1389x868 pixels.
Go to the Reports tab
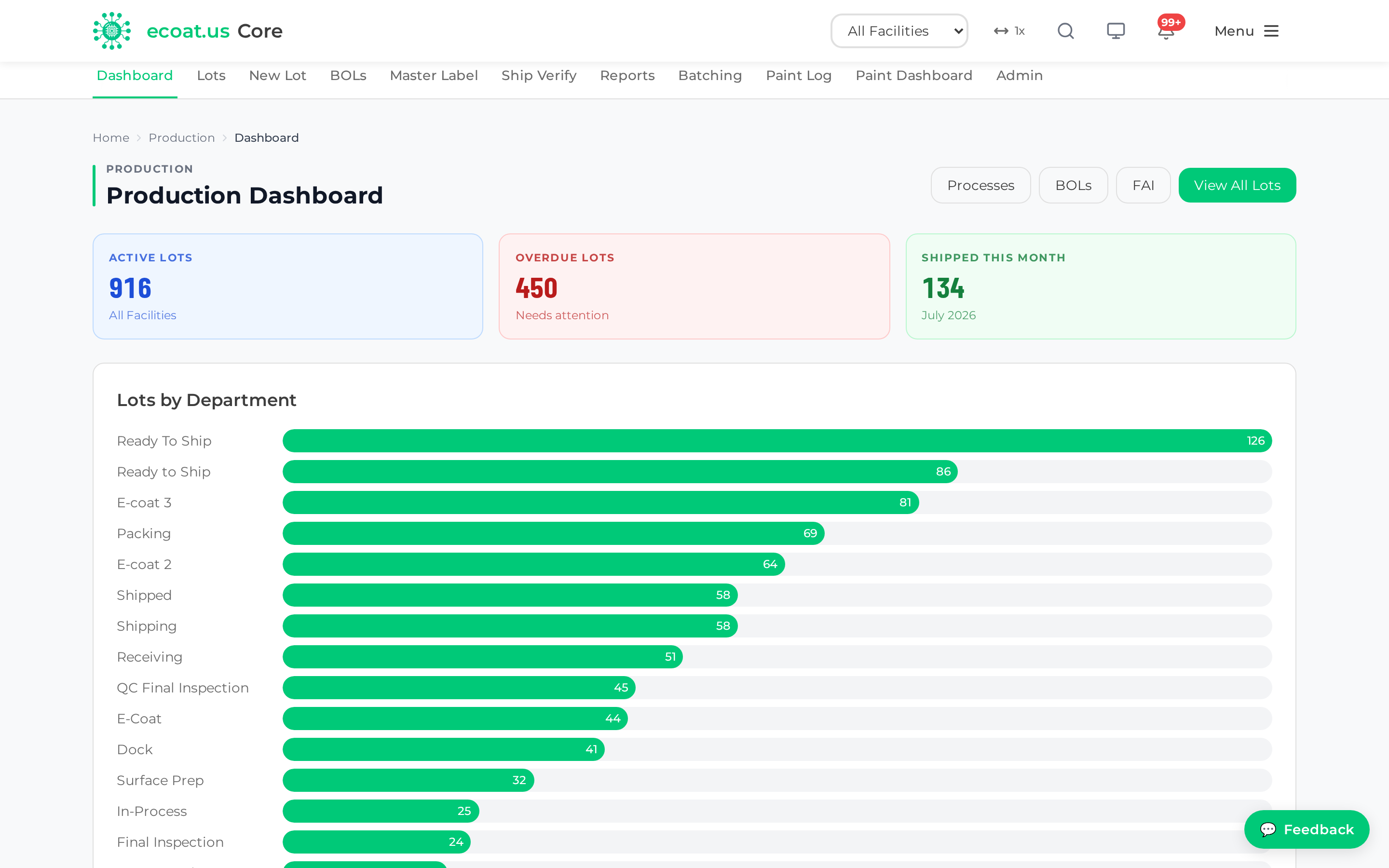[627, 76]
